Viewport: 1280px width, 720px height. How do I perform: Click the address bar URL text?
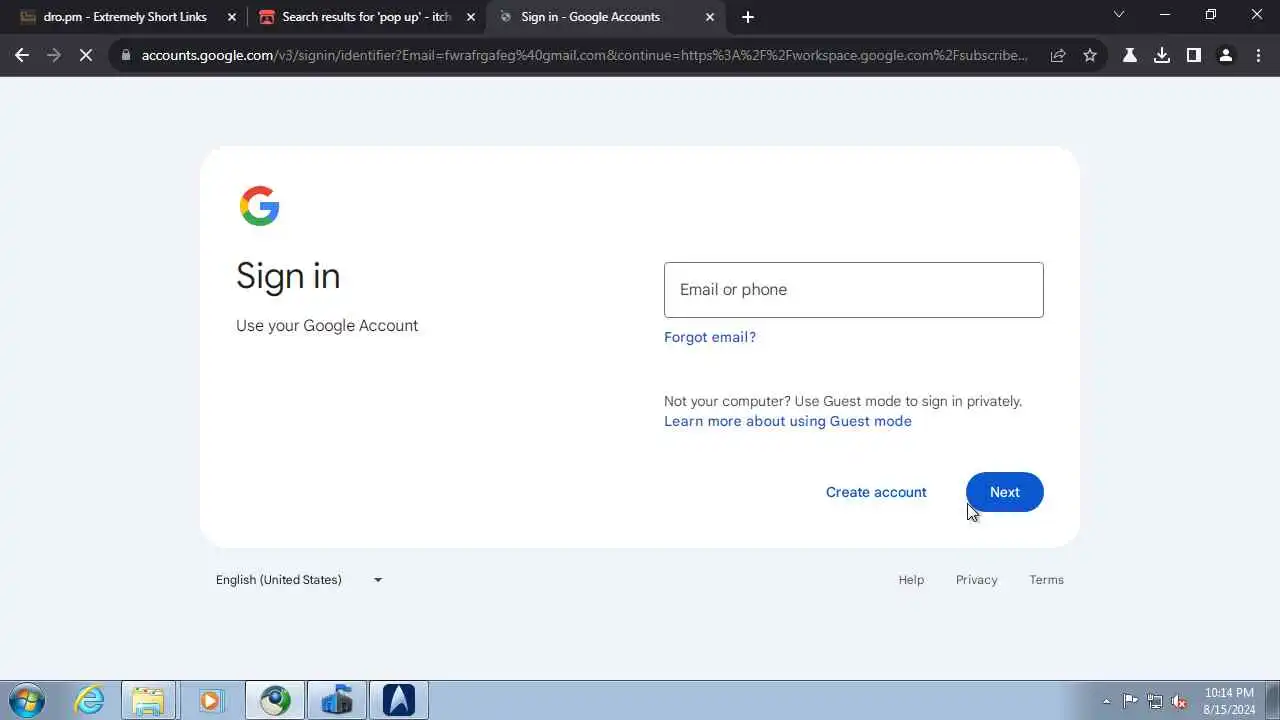coord(584,56)
